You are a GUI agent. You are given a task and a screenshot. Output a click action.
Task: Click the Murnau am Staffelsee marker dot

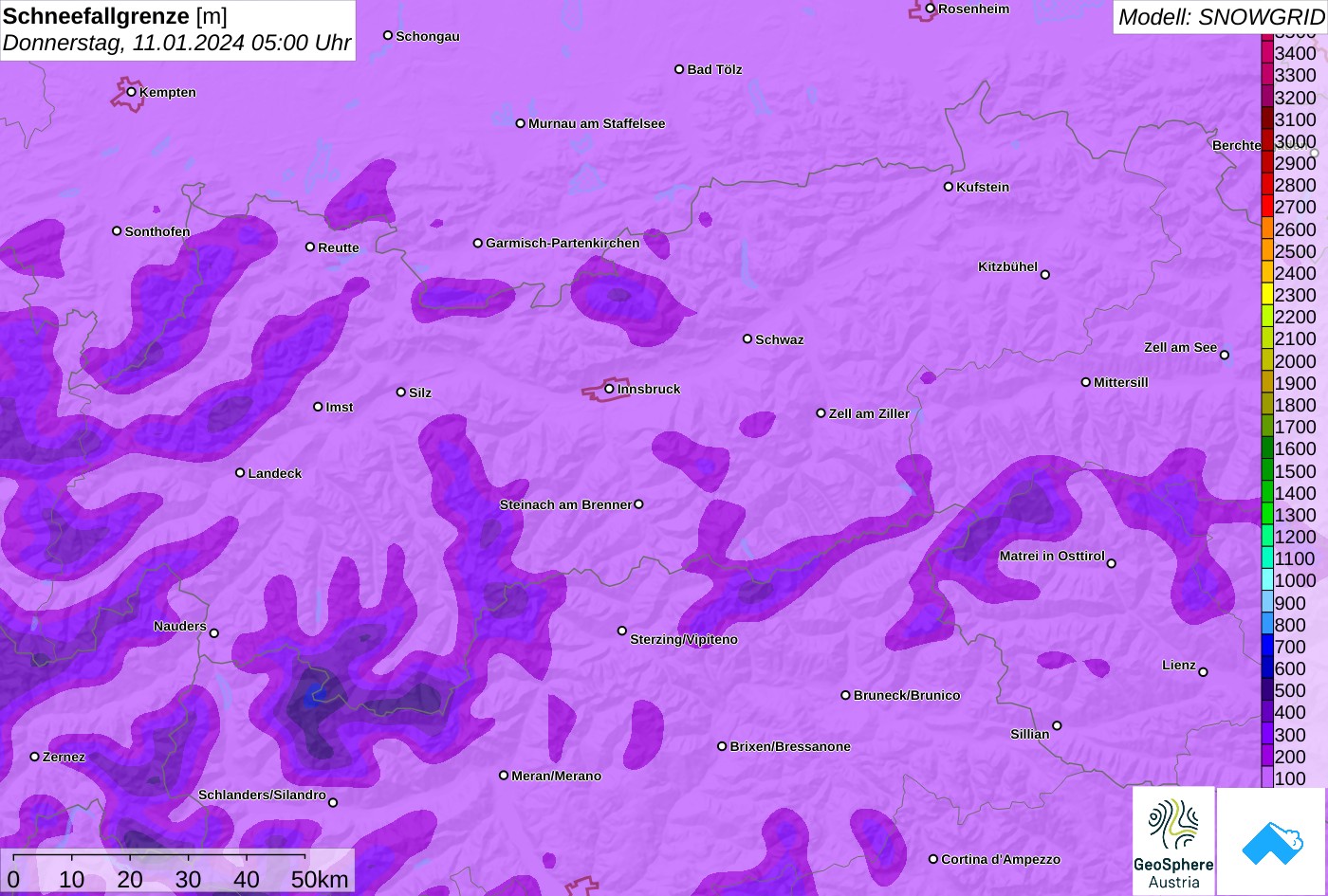click(x=521, y=123)
